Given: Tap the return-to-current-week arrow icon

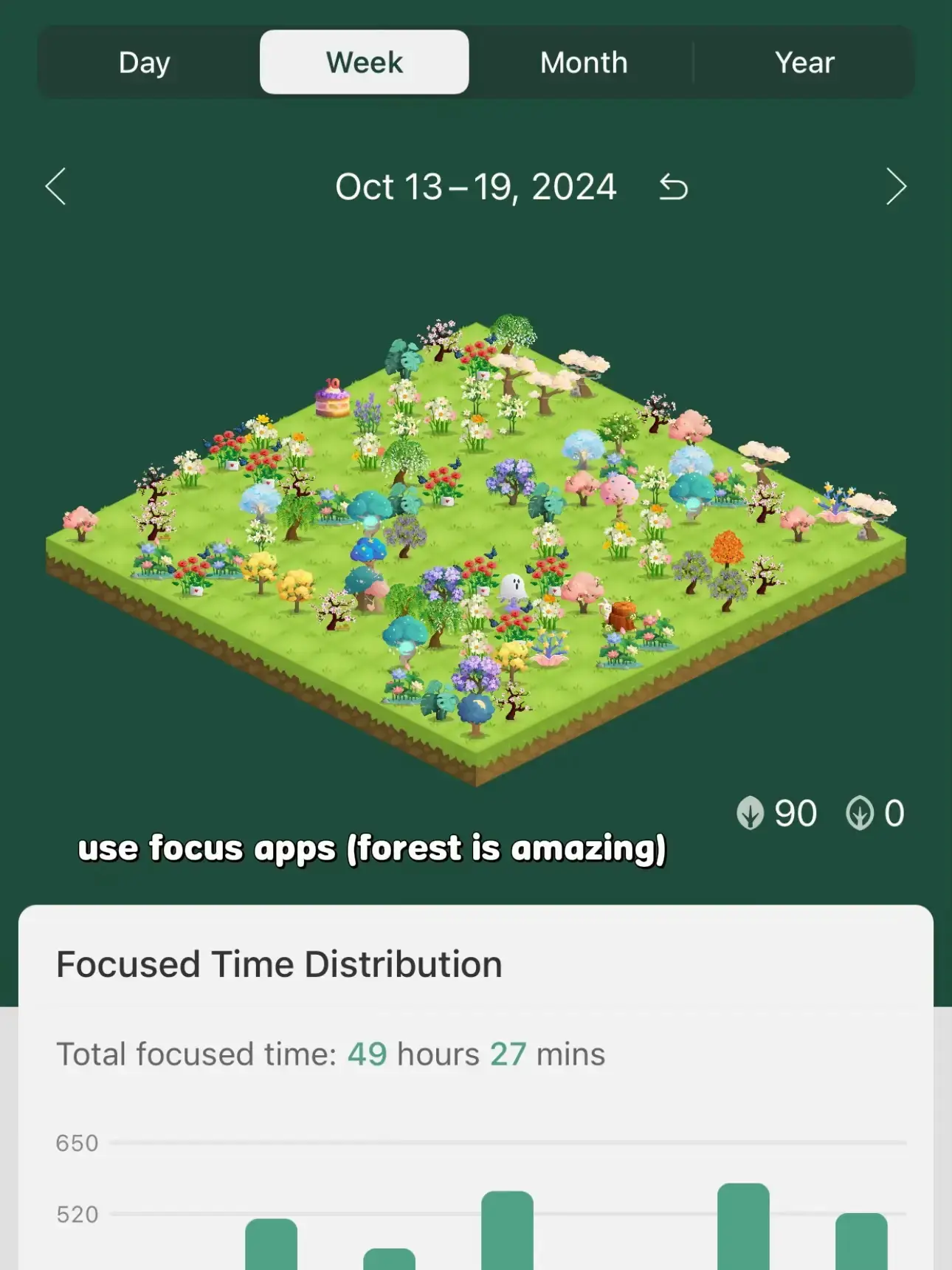Looking at the screenshot, I should pyautogui.click(x=673, y=187).
